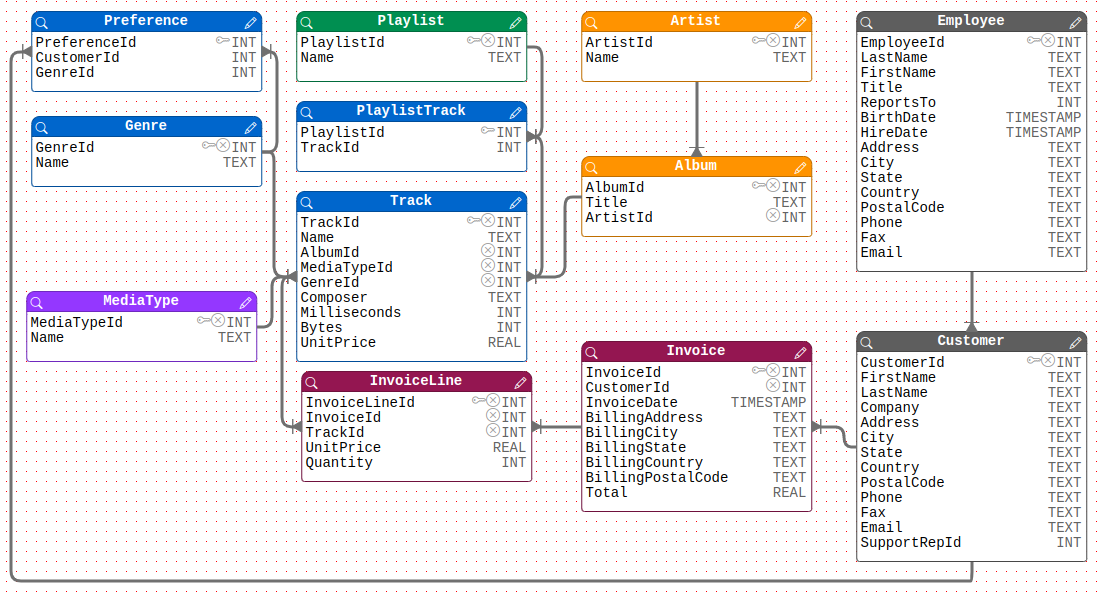Open the magnifier icon on the Artist table
The height and width of the screenshot is (592, 1097).
[x=590, y=20]
